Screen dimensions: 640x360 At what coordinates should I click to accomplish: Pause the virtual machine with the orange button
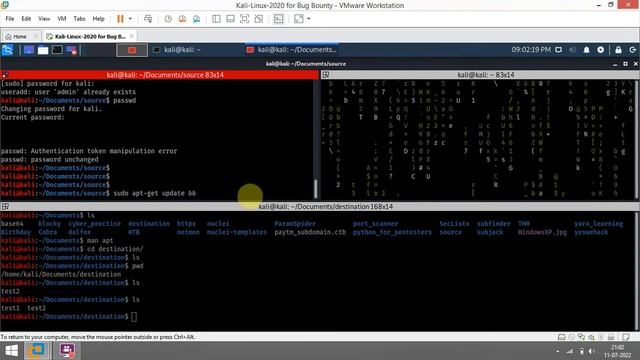pyautogui.click(x=120, y=19)
